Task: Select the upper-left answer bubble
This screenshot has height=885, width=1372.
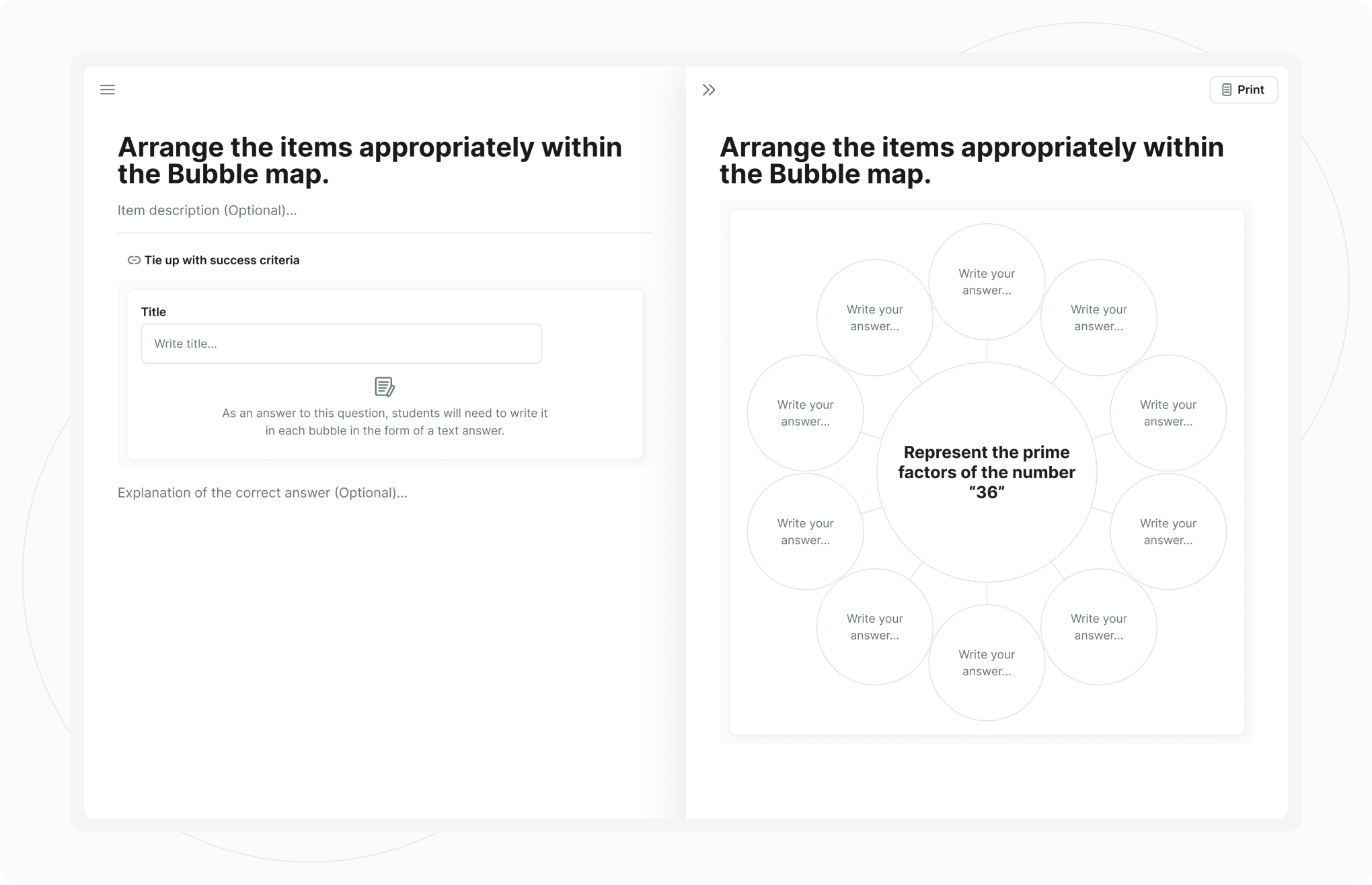Action: [874, 317]
